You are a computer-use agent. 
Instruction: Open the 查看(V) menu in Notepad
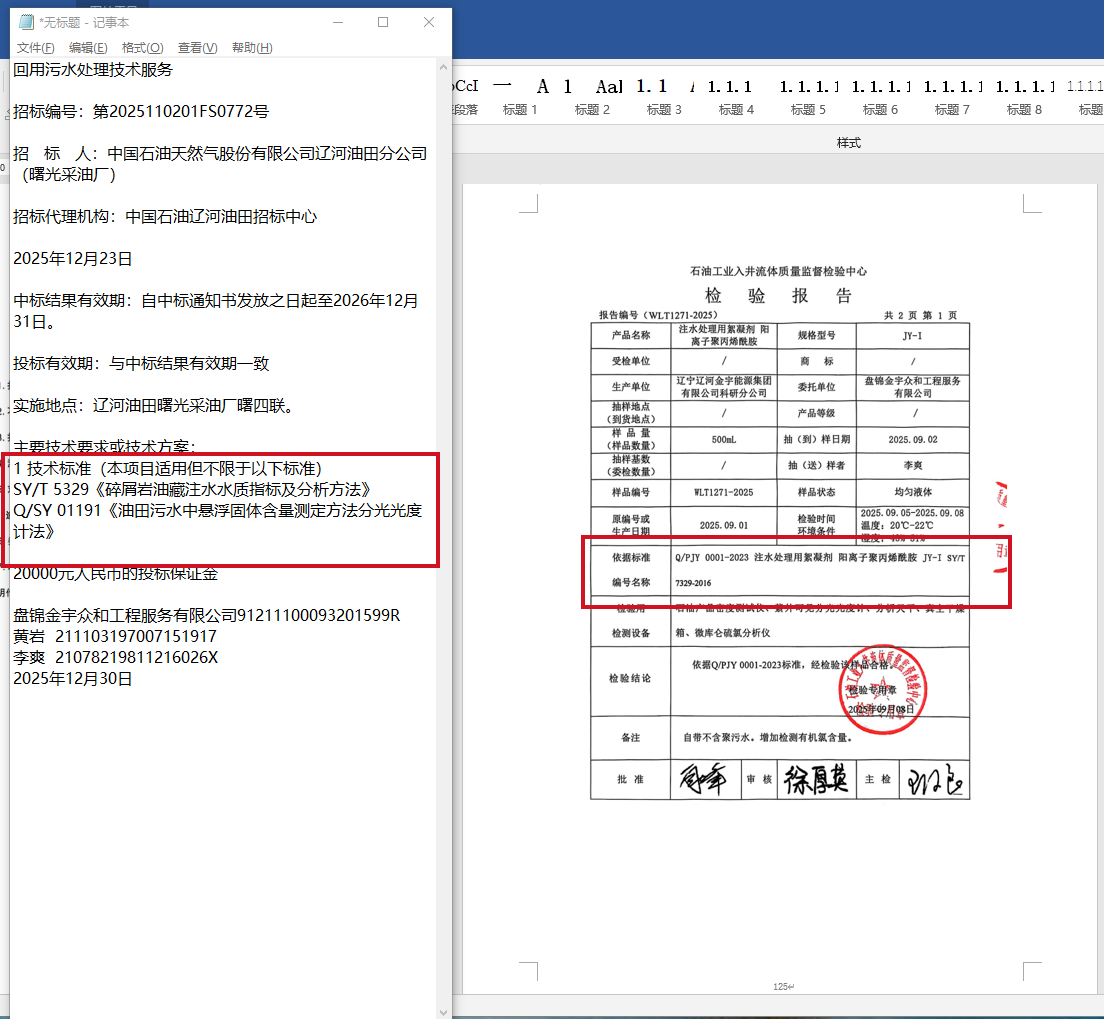[197, 48]
